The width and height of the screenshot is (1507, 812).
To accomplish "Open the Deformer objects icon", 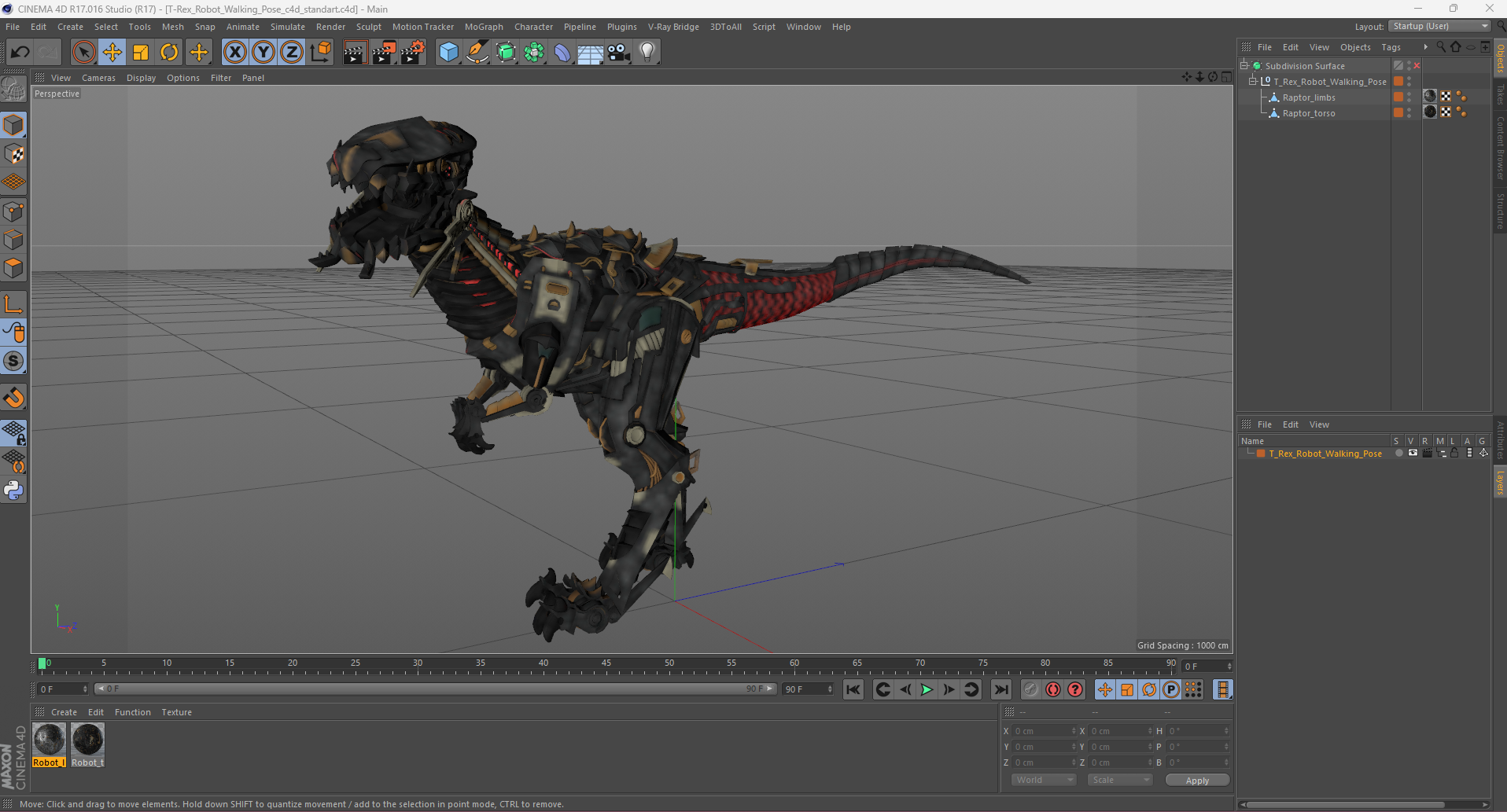I will point(562,52).
